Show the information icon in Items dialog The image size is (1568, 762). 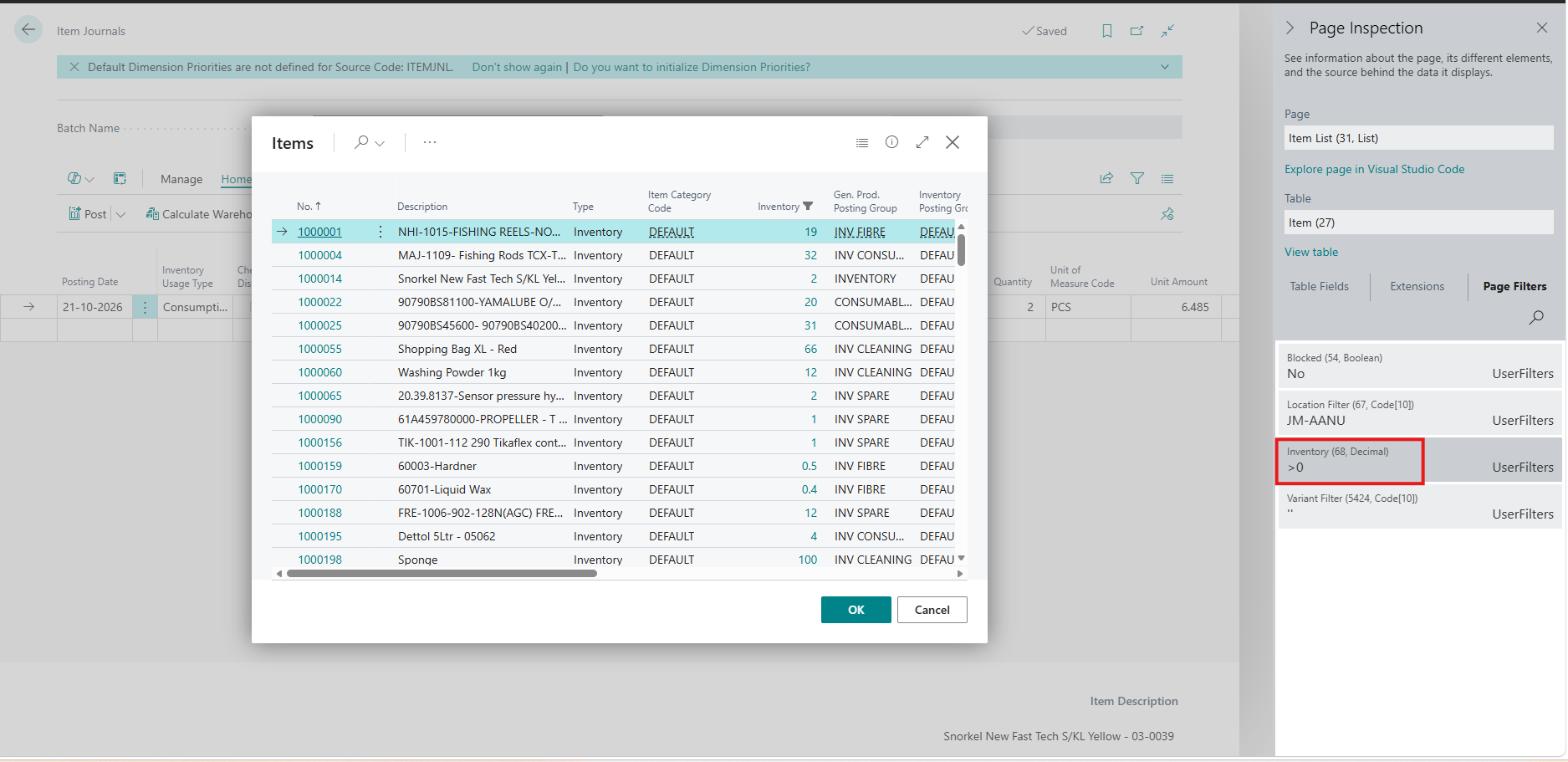point(892,142)
